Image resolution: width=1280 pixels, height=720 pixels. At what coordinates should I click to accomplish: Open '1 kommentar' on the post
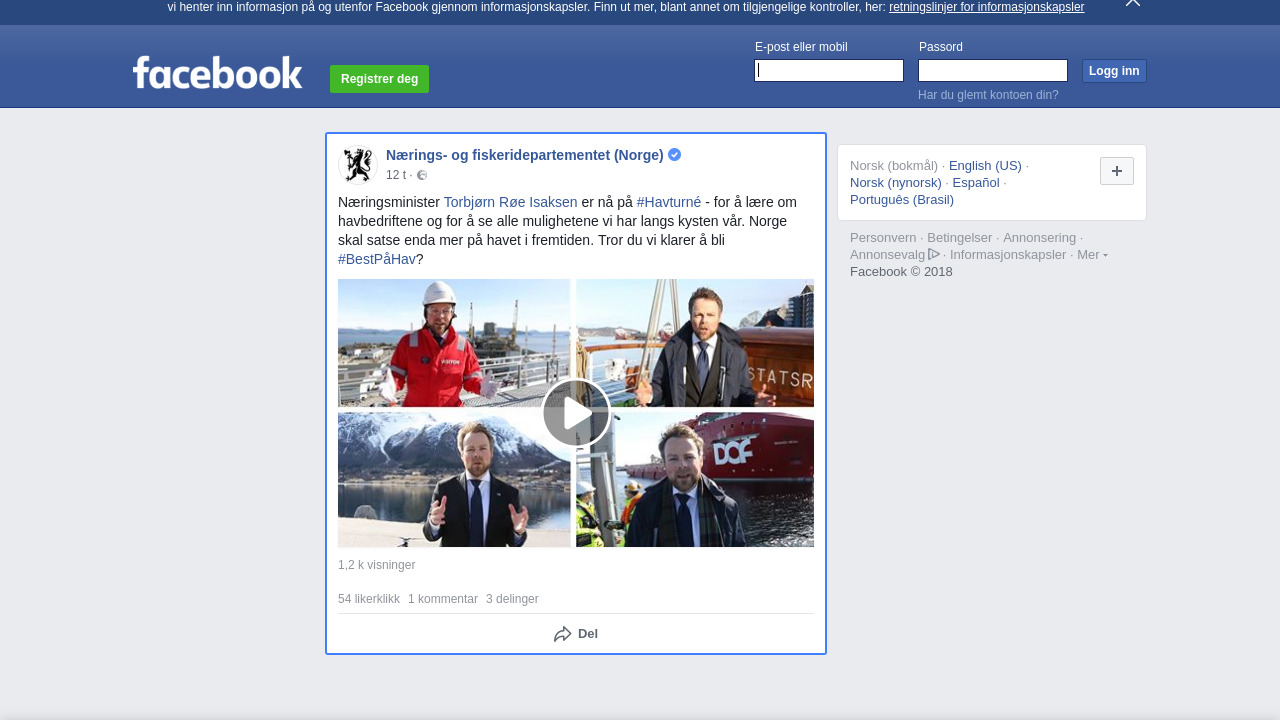tap(443, 599)
